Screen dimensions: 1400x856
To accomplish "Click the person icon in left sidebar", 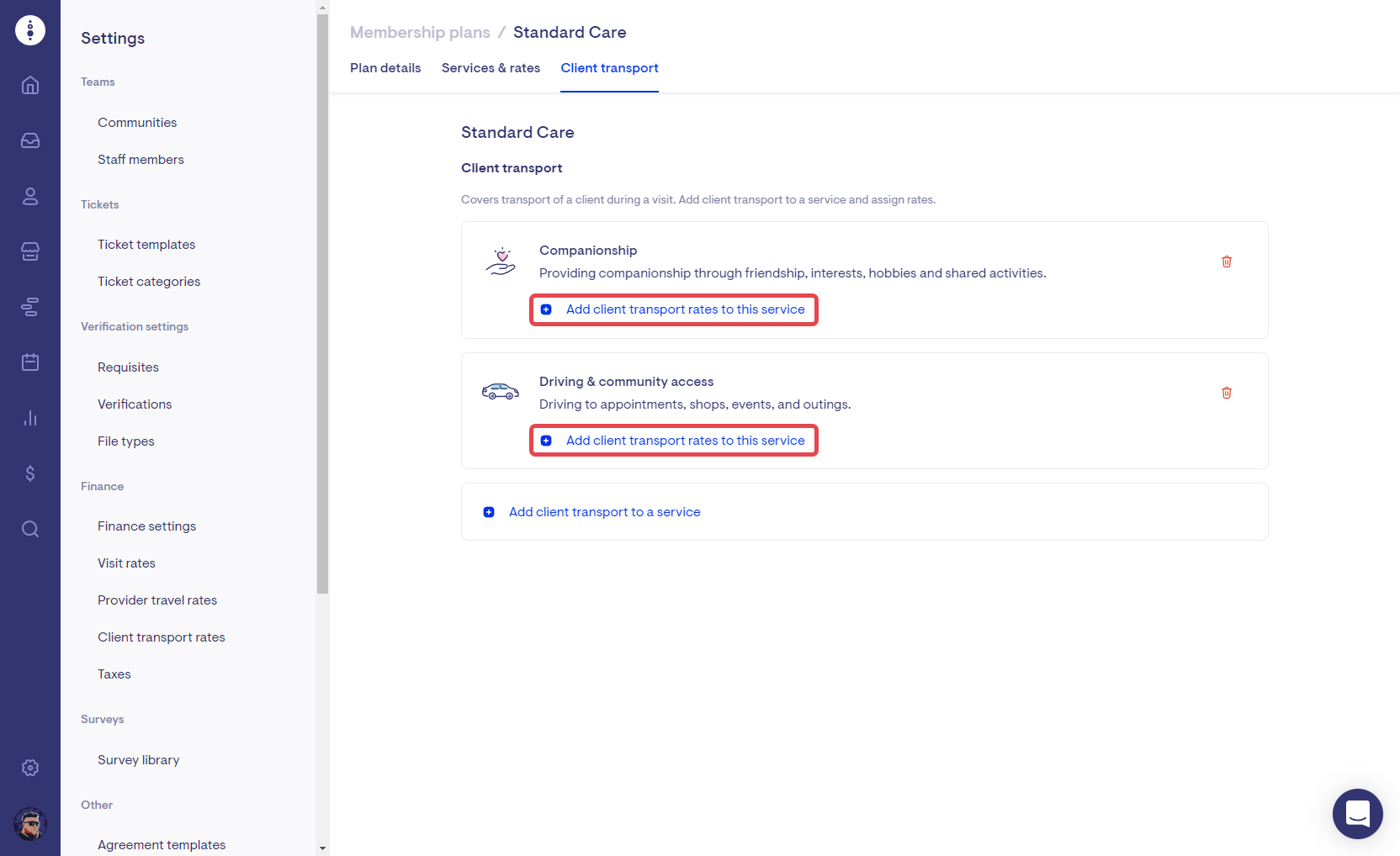I will 30,196.
